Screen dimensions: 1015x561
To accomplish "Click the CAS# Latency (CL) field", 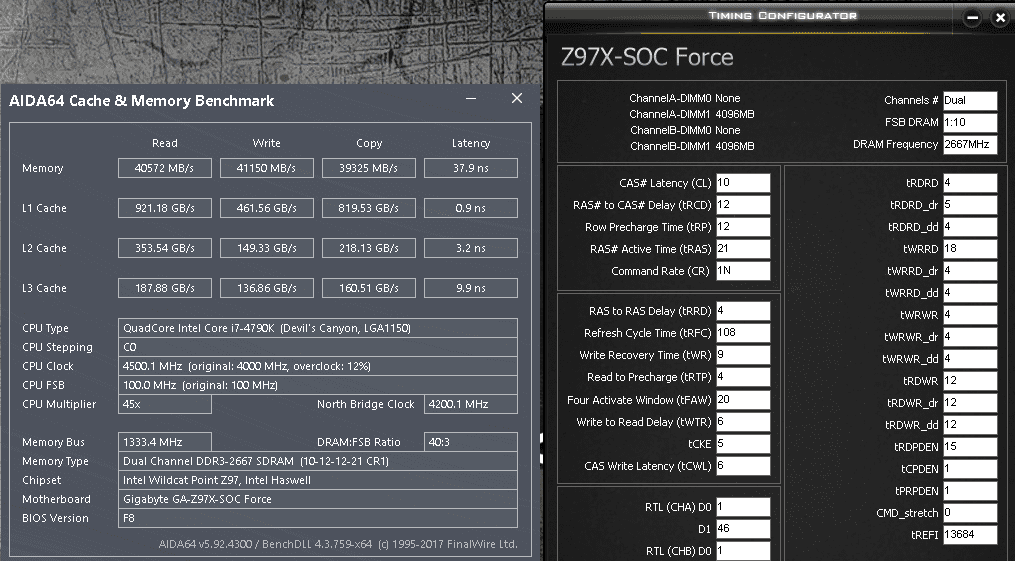I will click(x=743, y=182).
